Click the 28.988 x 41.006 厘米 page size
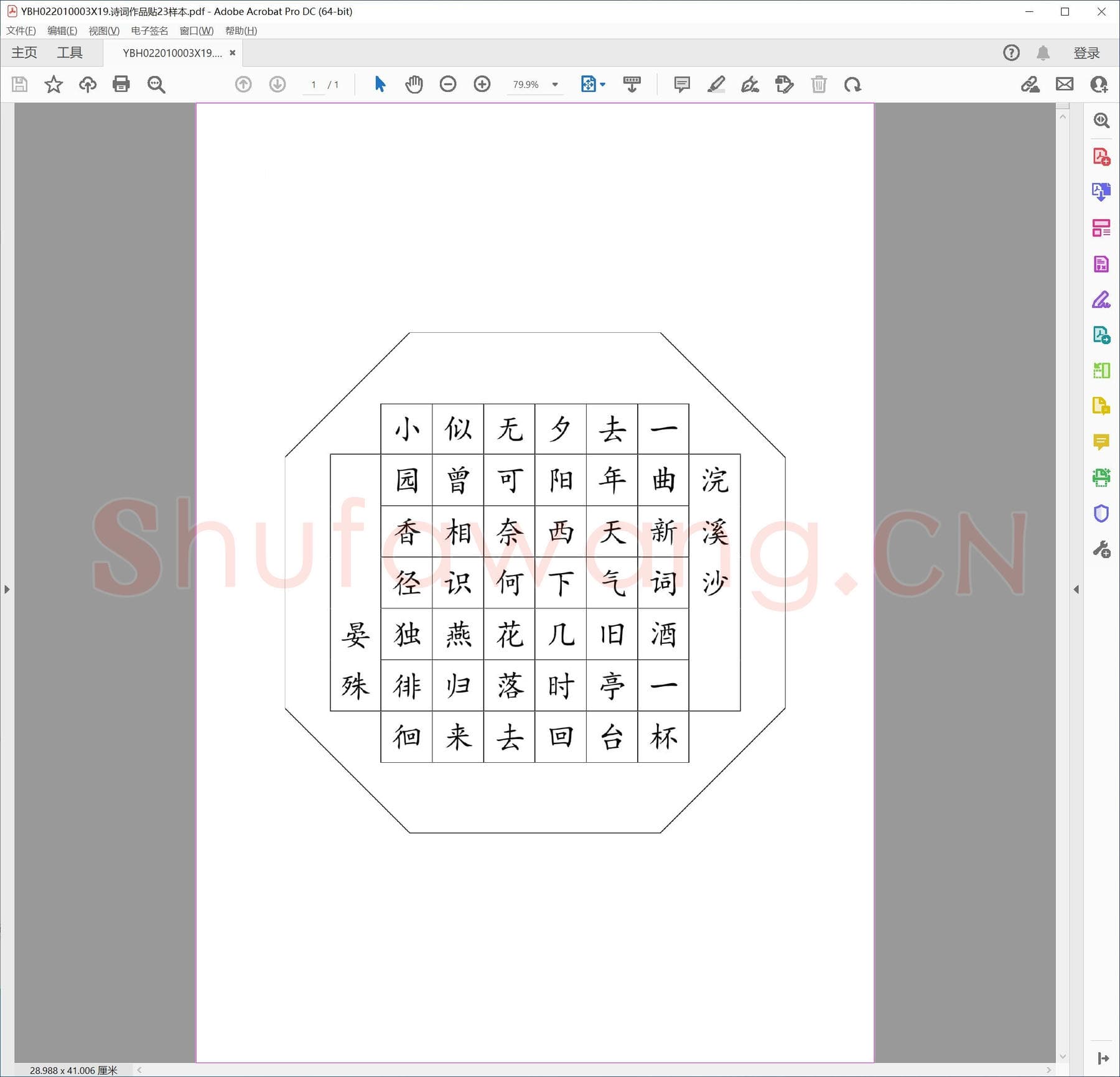 tap(73, 1070)
